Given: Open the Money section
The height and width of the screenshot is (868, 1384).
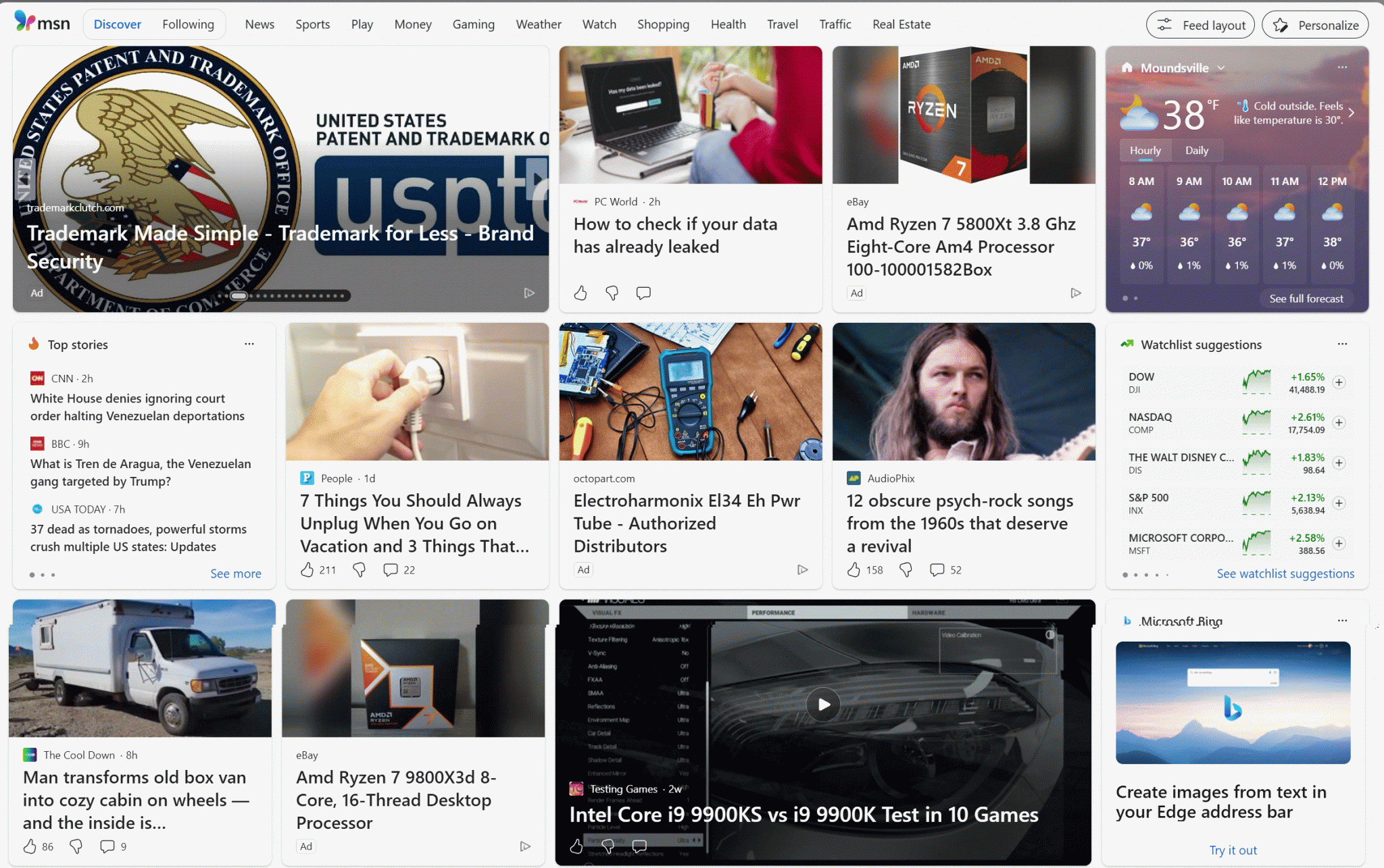Looking at the screenshot, I should pos(413,24).
